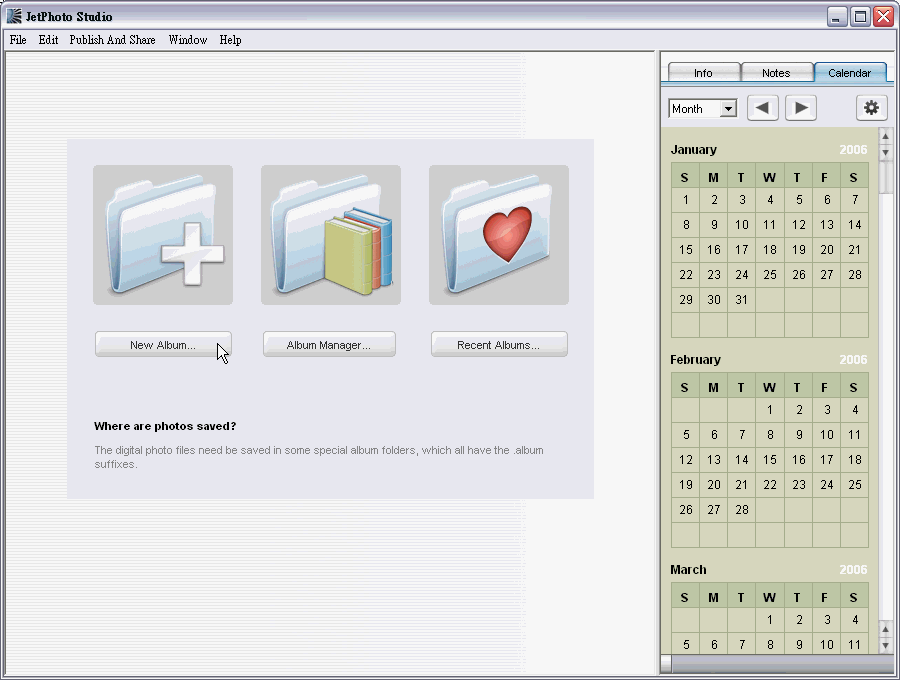Viewport: 900px width, 680px height.
Task: Select January 10 in calendar
Action: pyautogui.click(x=742, y=225)
